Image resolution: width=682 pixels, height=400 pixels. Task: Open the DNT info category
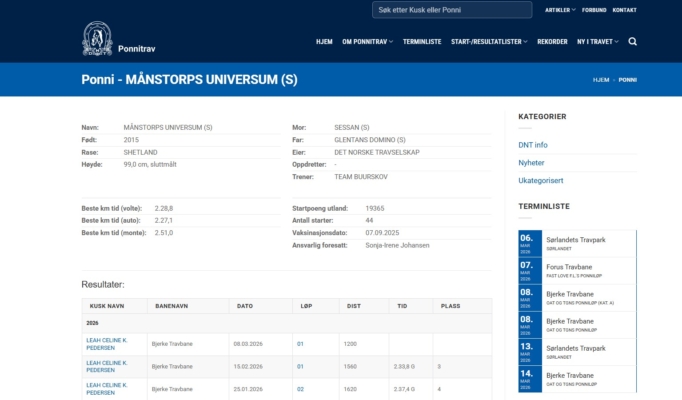[x=532, y=145]
